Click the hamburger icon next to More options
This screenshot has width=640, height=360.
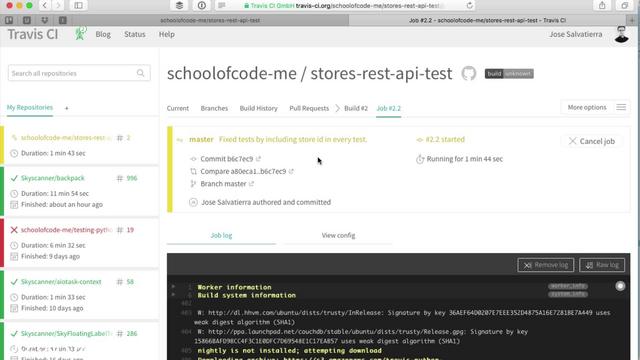coord(621,107)
